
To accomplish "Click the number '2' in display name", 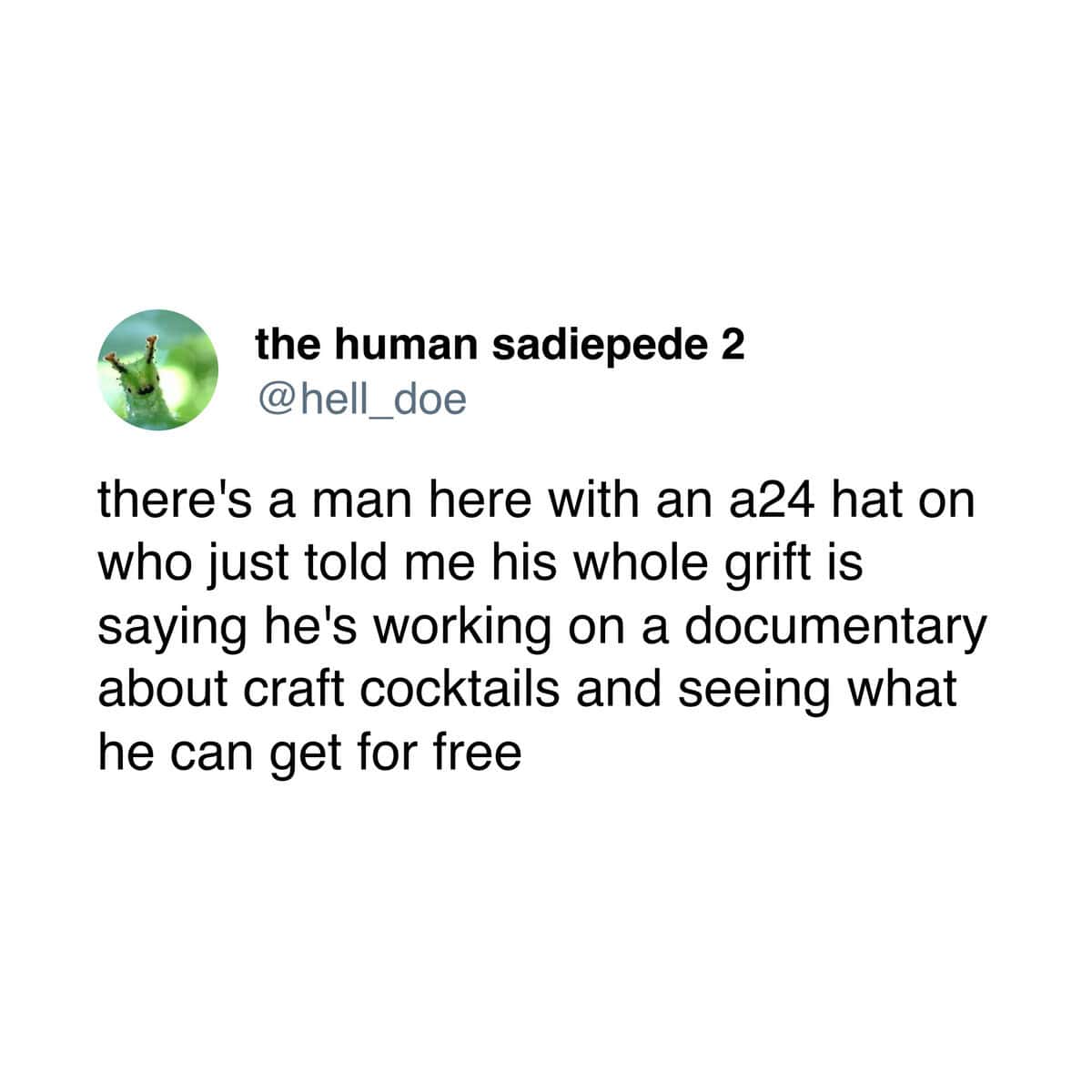I will click(x=735, y=344).
